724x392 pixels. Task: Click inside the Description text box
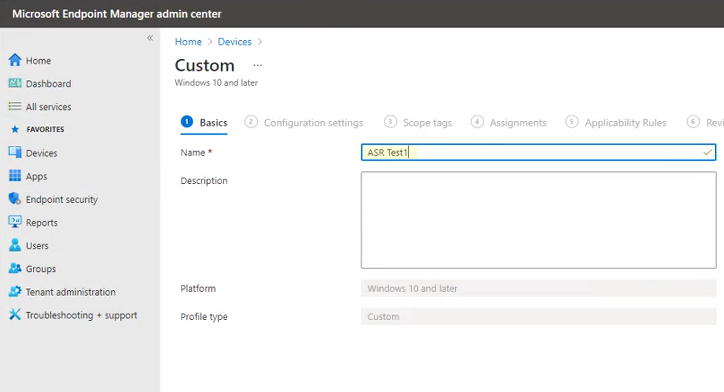[x=538, y=220]
